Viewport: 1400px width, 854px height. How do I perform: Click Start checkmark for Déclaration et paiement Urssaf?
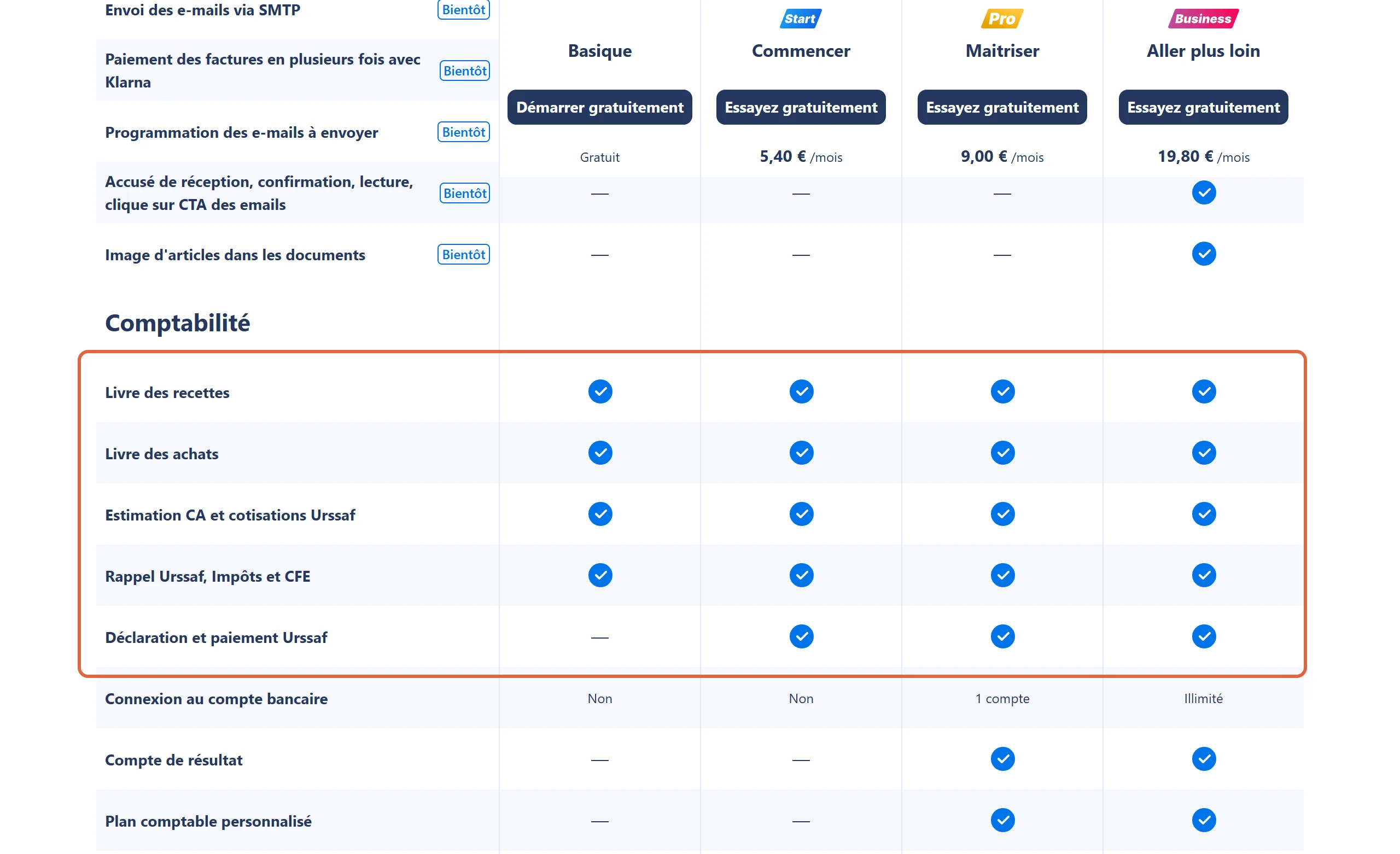tap(801, 636)
